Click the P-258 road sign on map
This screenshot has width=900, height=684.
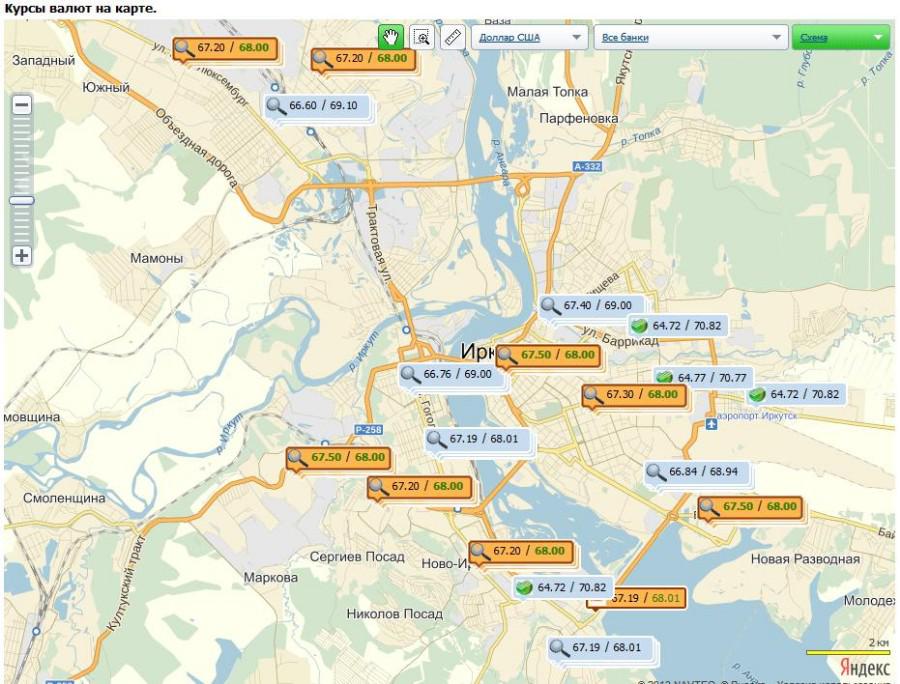[x=368, y=430]
